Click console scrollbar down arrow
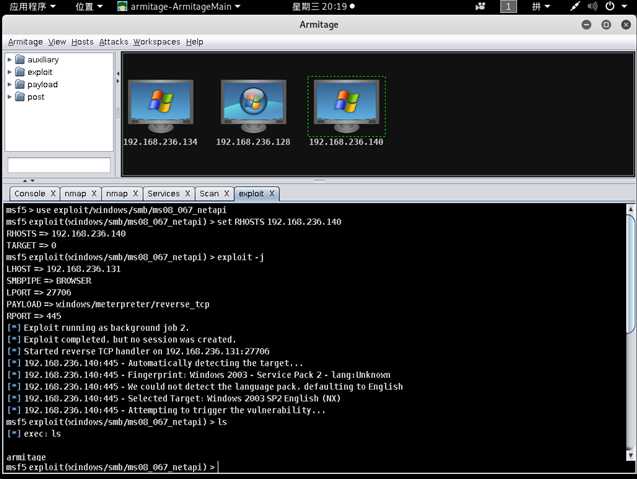 pyautogui.click(x=630, y=455)
